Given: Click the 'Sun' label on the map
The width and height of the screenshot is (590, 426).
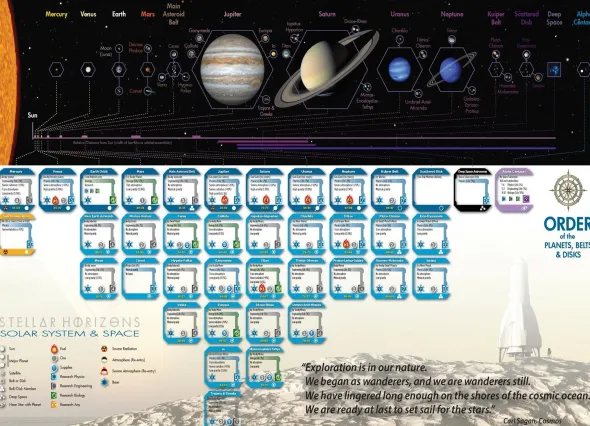Looking at the screenshot, I should (x=32, y=115).
